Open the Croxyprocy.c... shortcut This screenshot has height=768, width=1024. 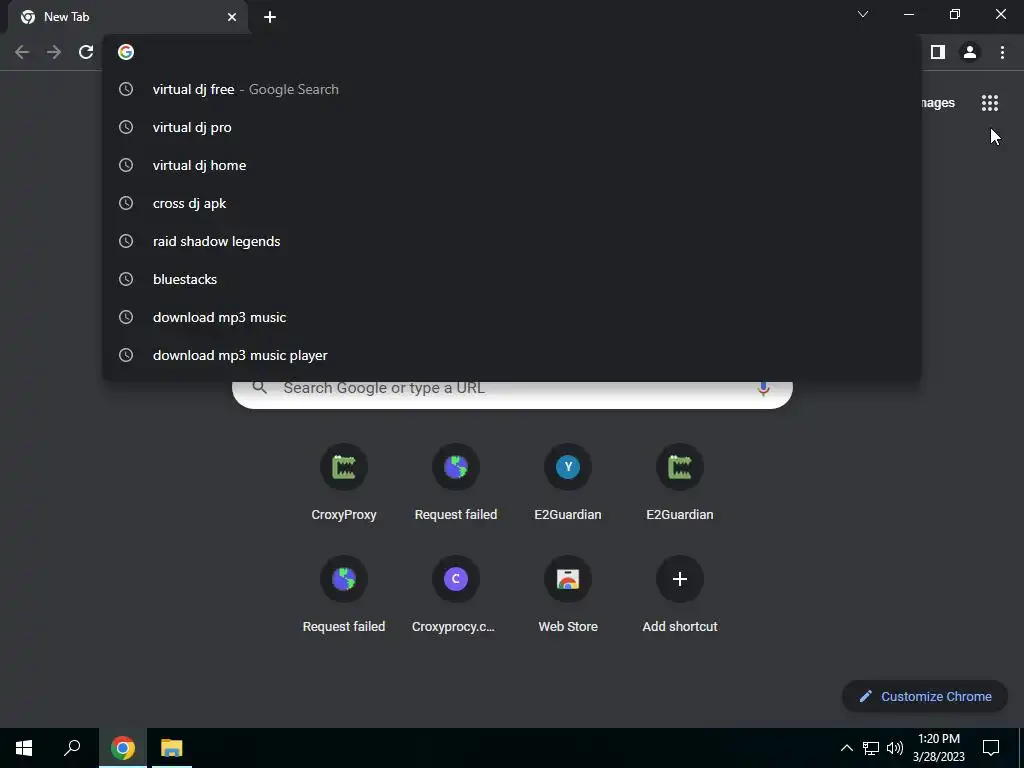point(455,596)
